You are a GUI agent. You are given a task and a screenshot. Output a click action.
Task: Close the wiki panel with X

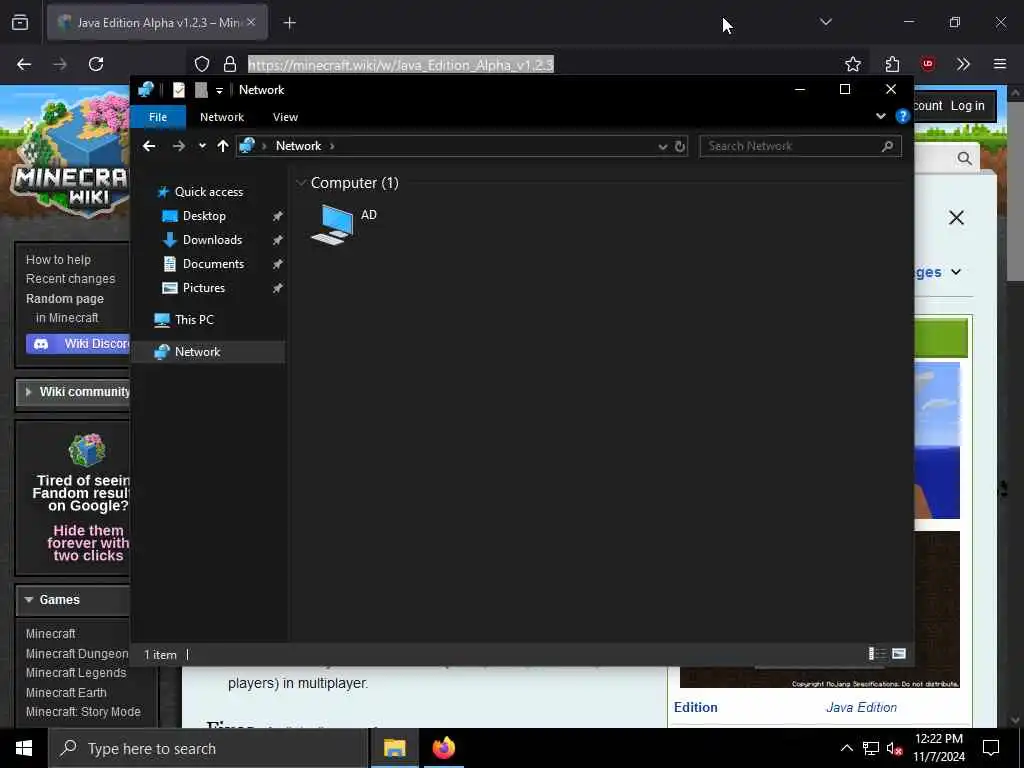coord(956,217)
